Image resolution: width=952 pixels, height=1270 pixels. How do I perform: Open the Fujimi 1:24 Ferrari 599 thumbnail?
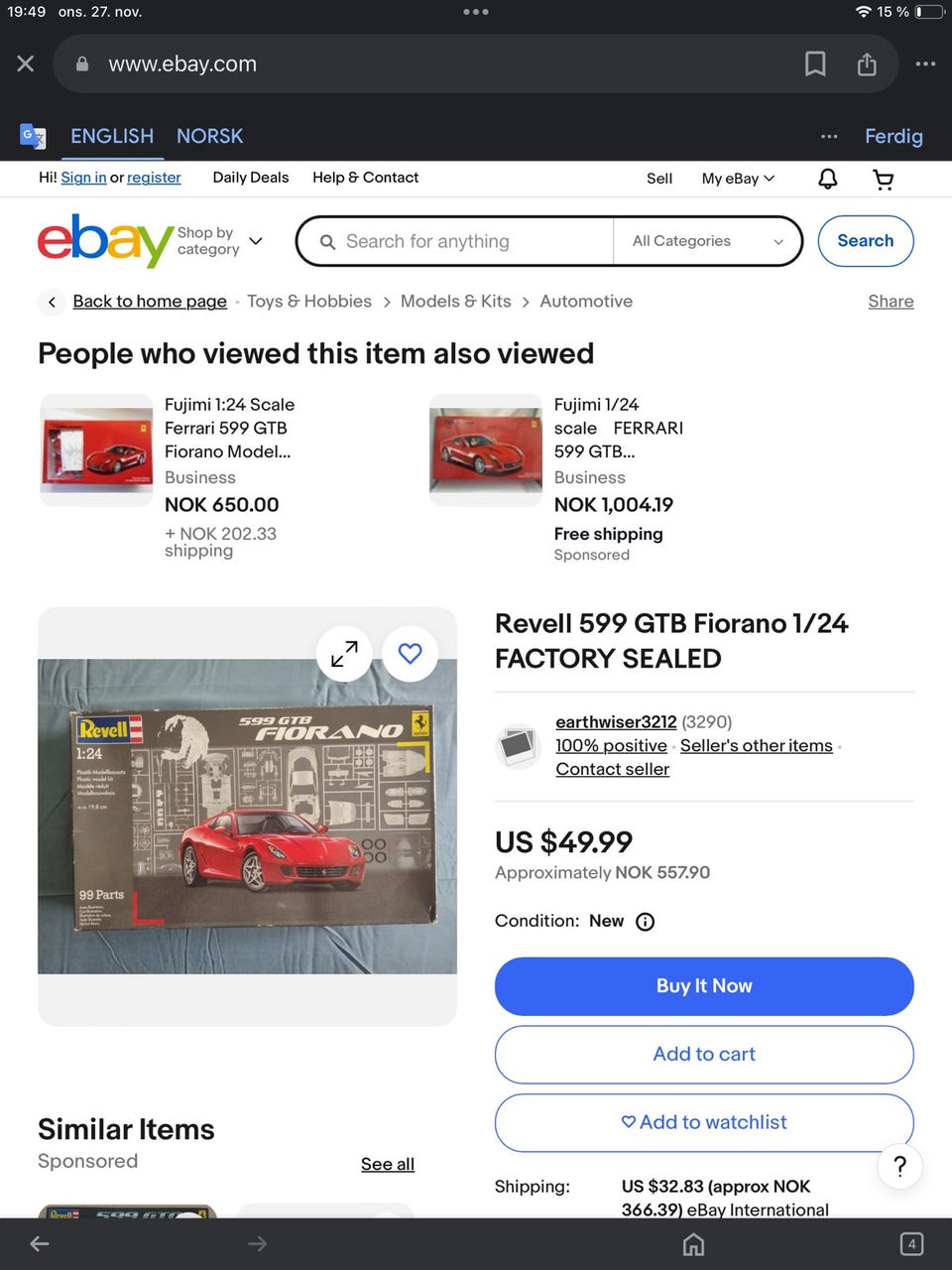pyautogui.click(x=95, y=450)
